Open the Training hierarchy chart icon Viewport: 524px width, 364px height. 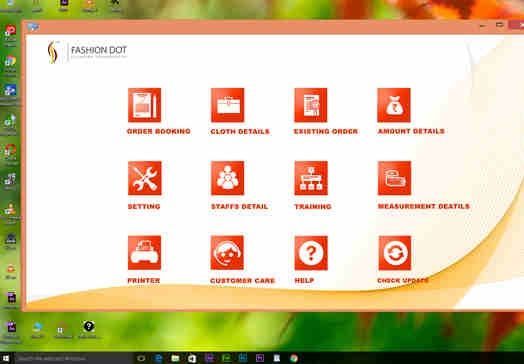tap(311, 178)
